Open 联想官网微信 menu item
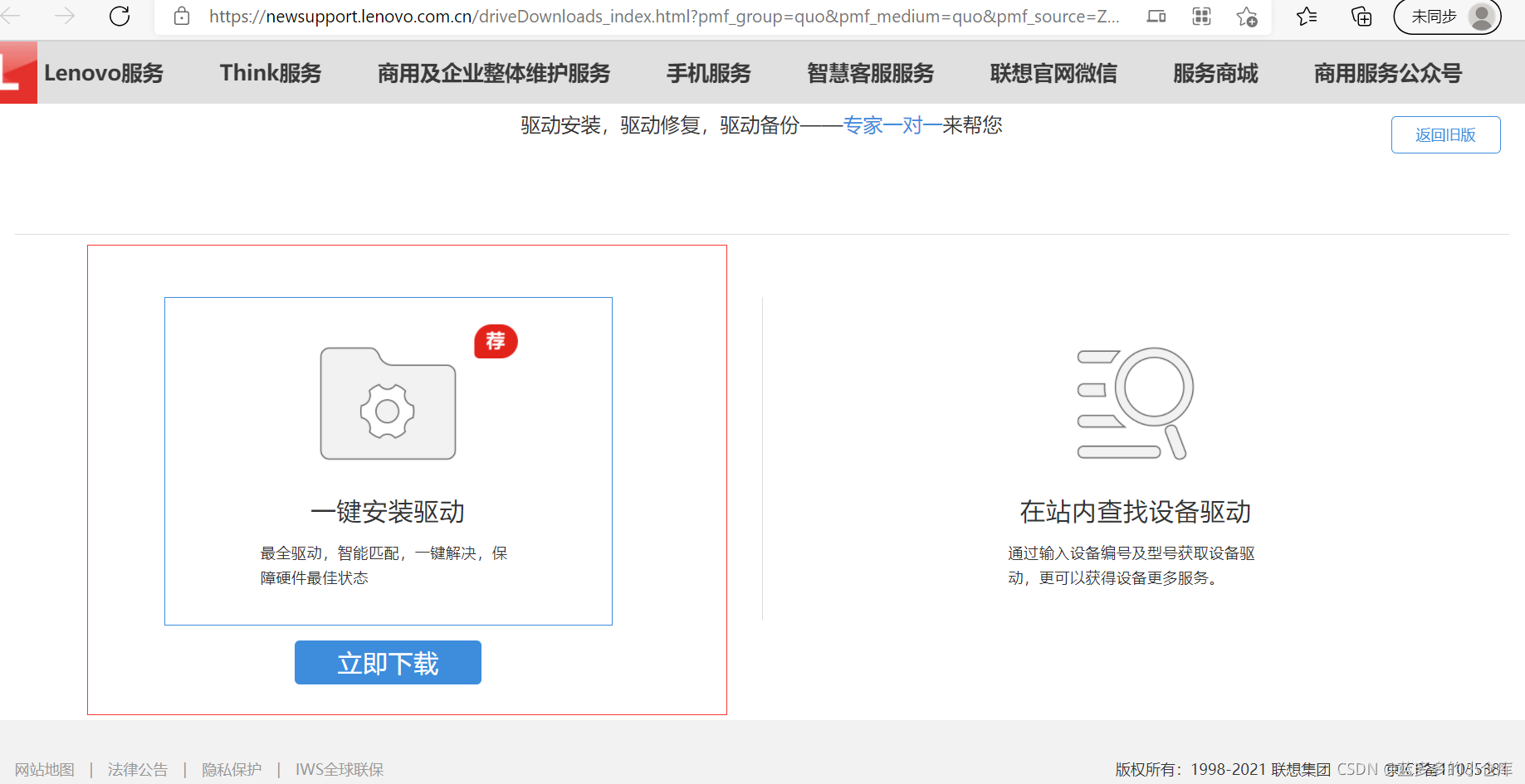 (x=1053, y=73)
